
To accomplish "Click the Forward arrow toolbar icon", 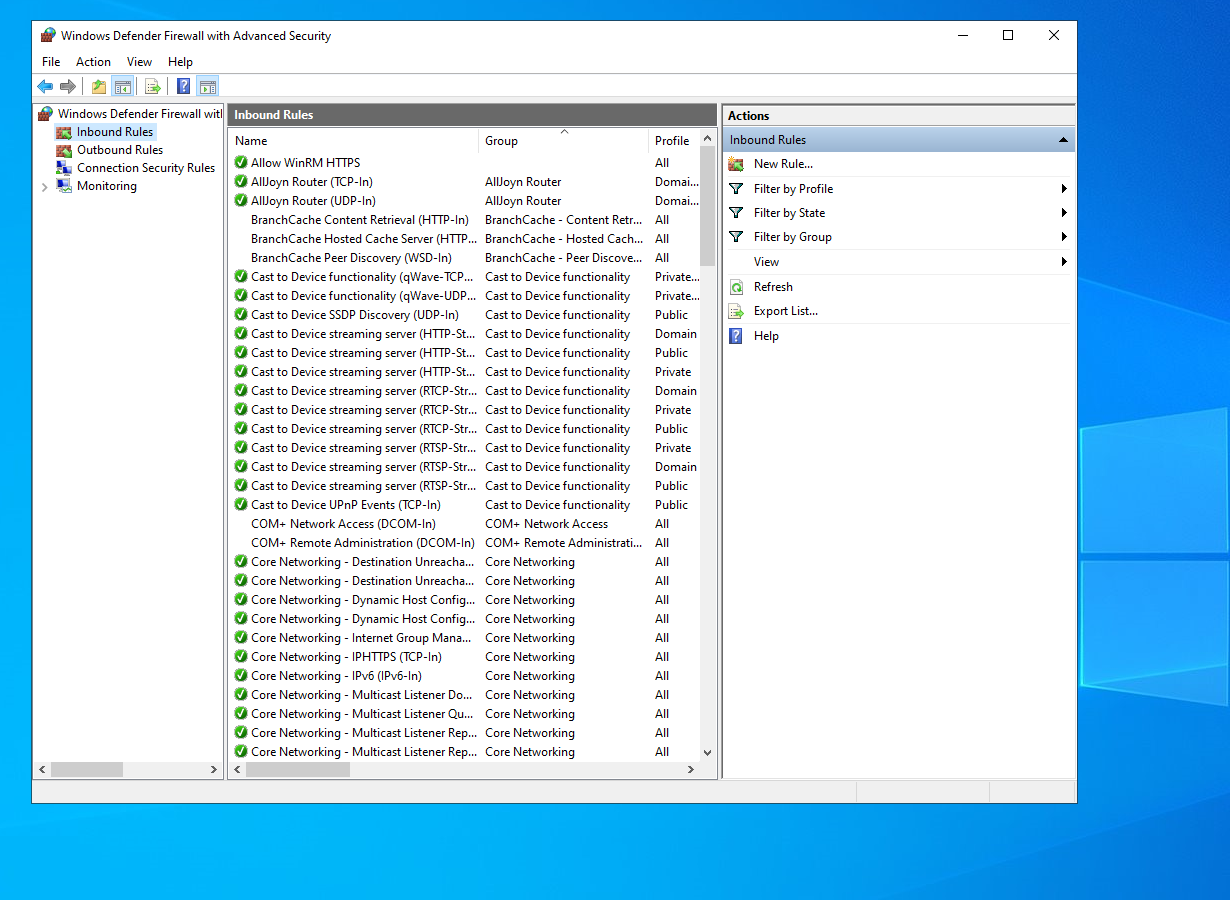I will click(68, 87).
